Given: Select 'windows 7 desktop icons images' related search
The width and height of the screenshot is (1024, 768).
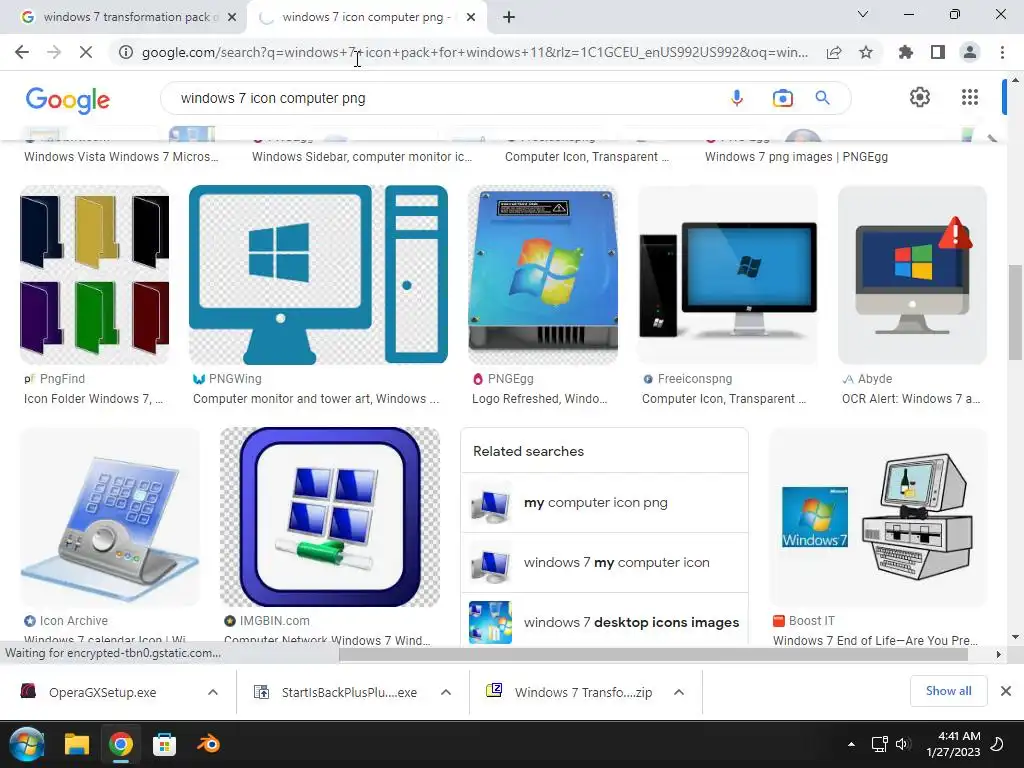Looking at the screenshot, I should tap(604, 622).
